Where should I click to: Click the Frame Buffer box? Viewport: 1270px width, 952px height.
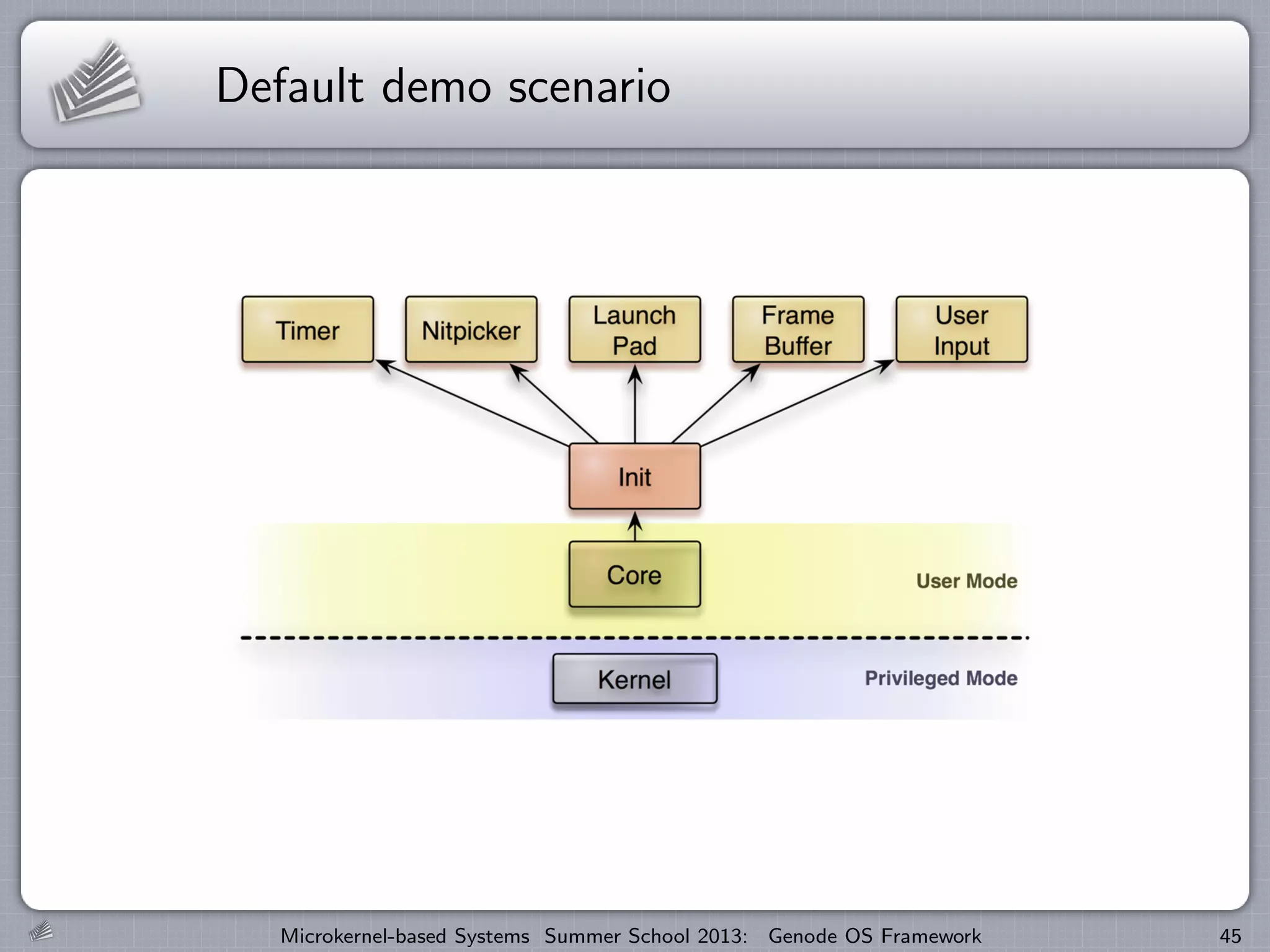[x=797, y=330]
